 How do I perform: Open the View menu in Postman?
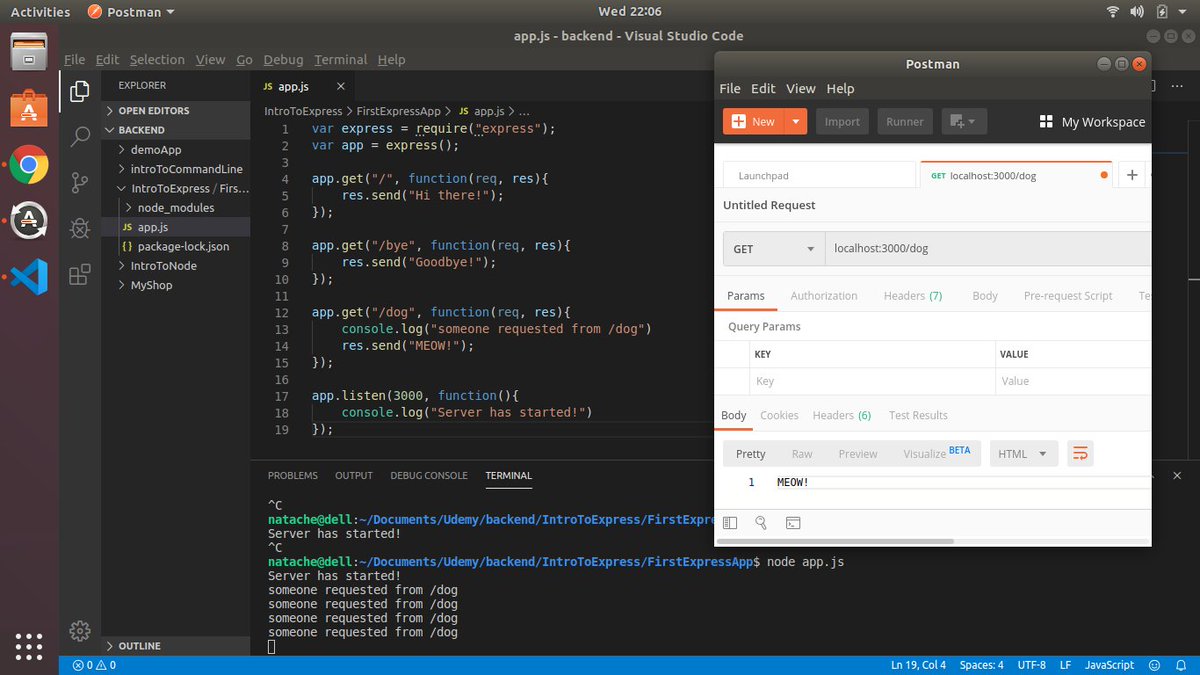[800, 88]
